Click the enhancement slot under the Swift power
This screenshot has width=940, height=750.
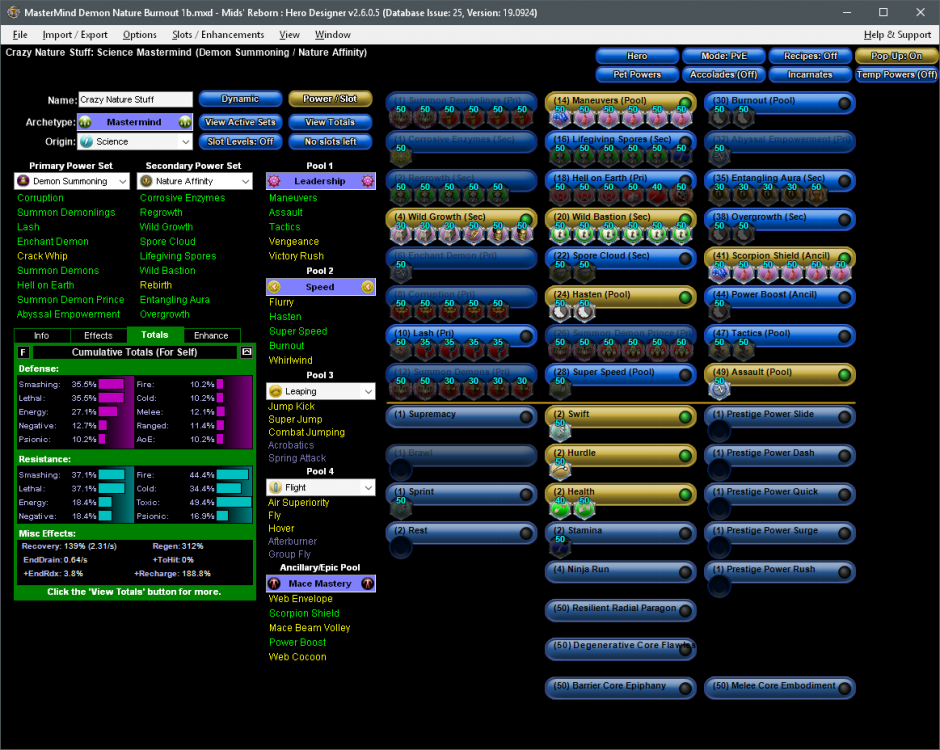point(558,430)
